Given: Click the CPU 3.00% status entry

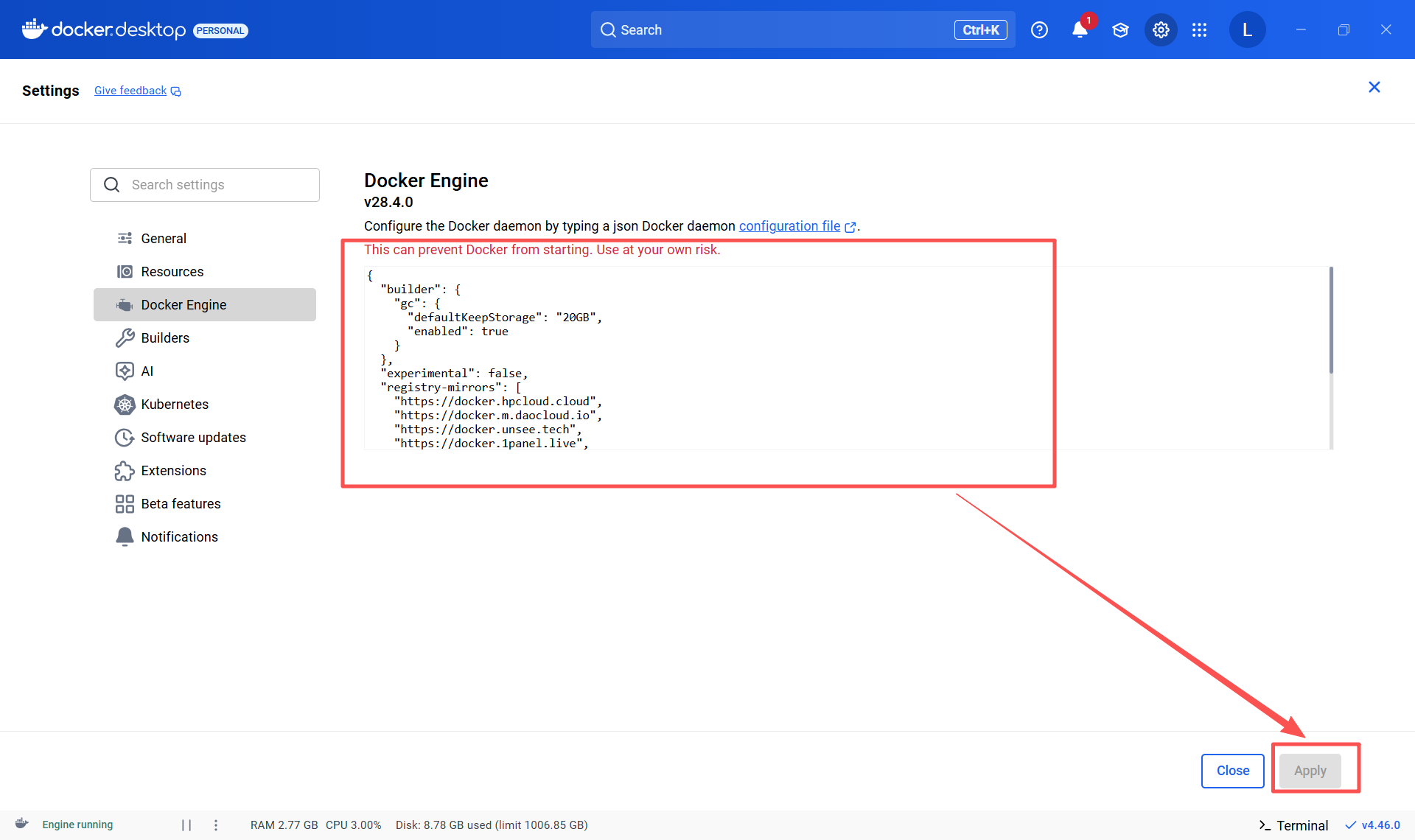Looking at the screenshot, I should pos(354,825).
